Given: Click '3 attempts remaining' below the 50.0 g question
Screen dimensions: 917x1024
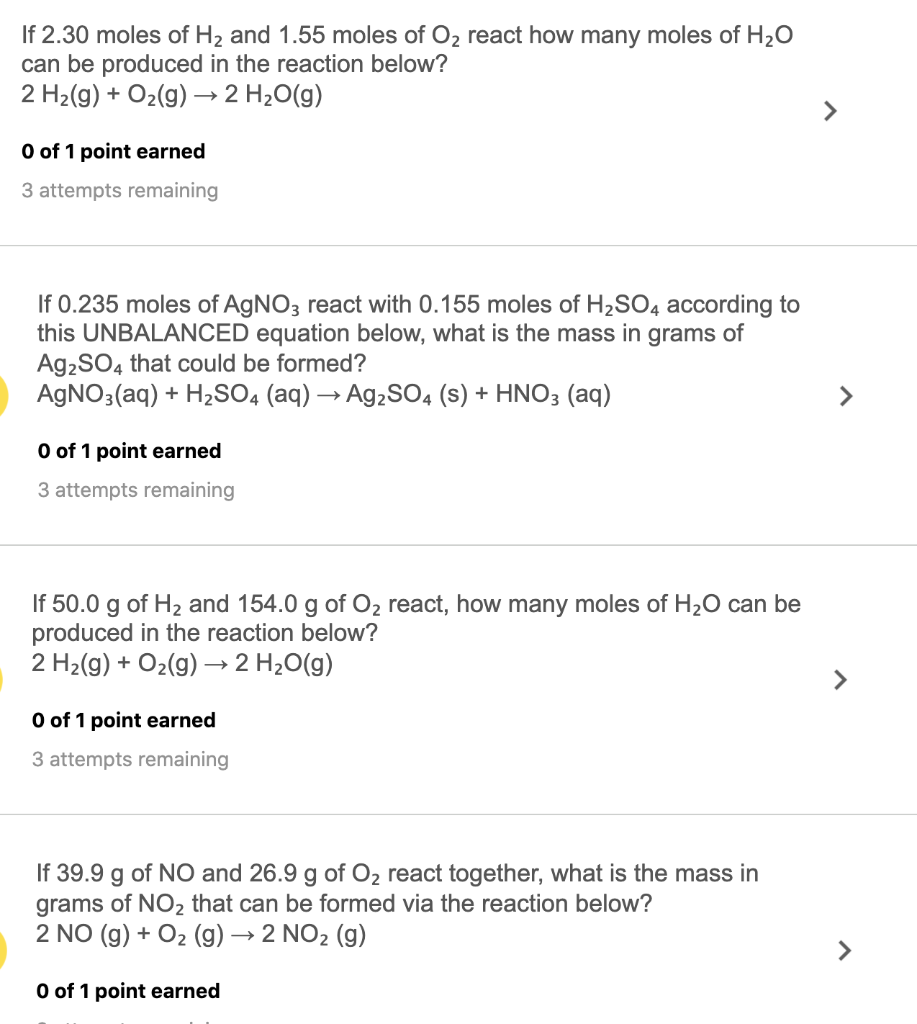Looking at the screenshot, I should [x=130, y=760].
